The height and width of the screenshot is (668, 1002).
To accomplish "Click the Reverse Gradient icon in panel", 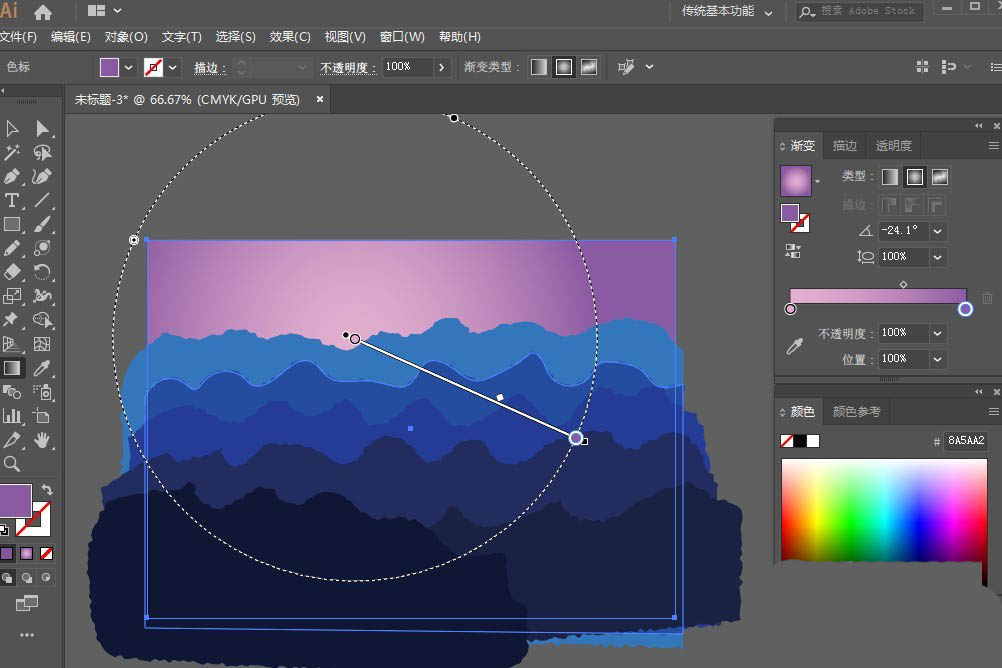I will click(x=793, y=251).
